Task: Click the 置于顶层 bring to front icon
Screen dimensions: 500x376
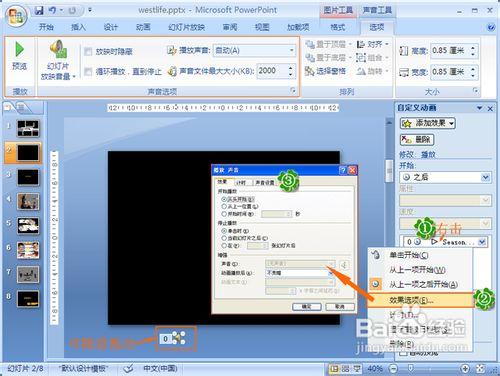Action: pos(310,44)
